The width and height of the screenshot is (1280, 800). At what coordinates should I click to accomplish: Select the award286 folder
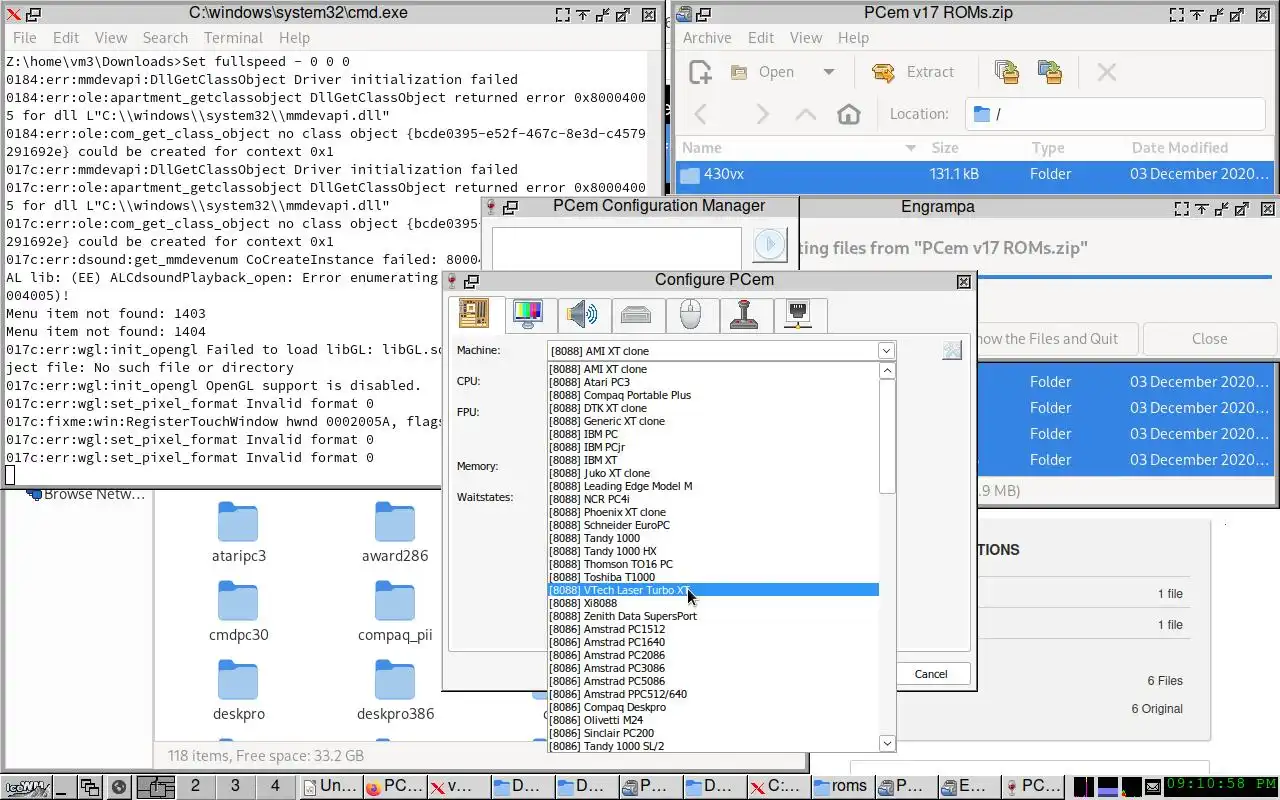pos(395,534)
